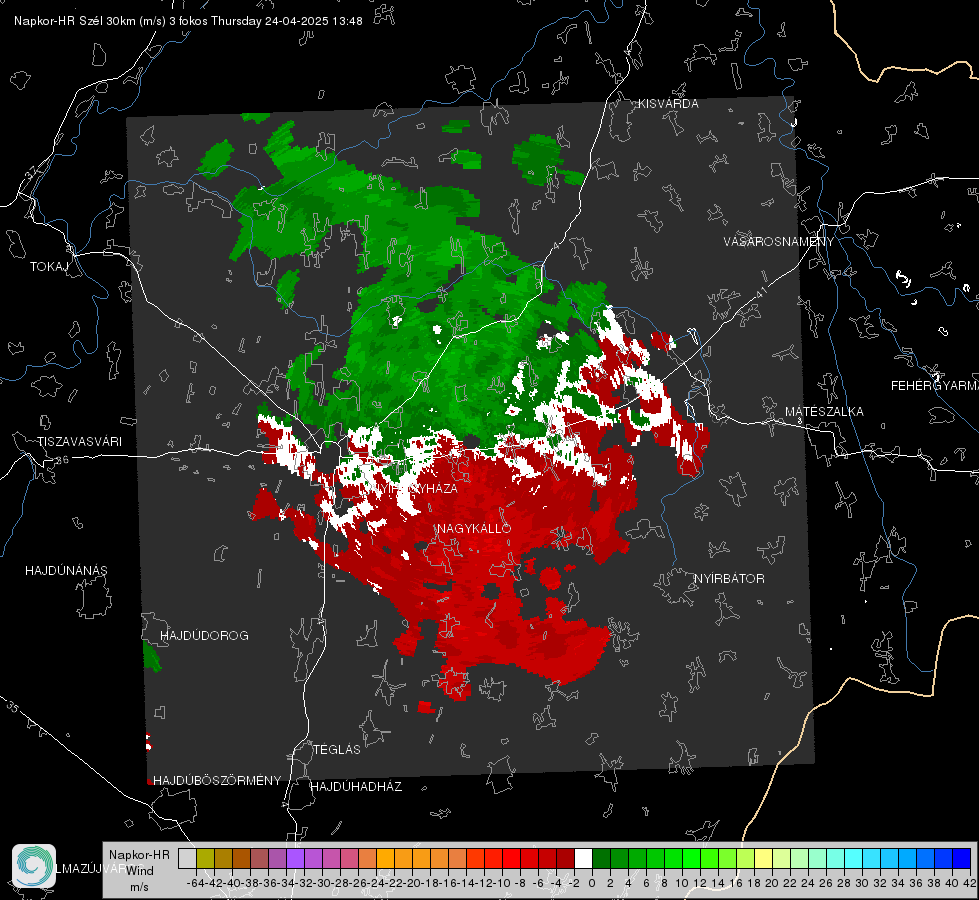Click the TISZAVASVÁRI city label
Viewport: 979px width, 900px height.
pyautogui.click(x=79, y=442)
